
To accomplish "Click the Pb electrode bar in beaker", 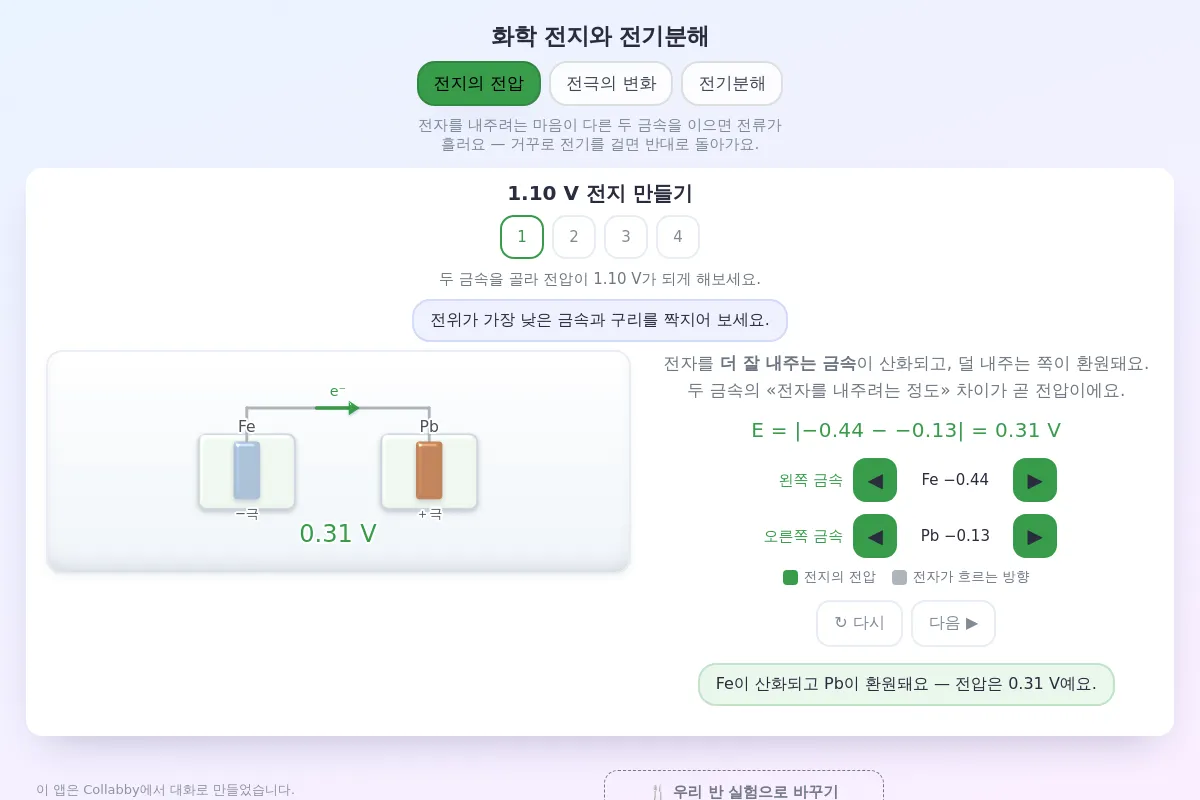I will 429,470.
